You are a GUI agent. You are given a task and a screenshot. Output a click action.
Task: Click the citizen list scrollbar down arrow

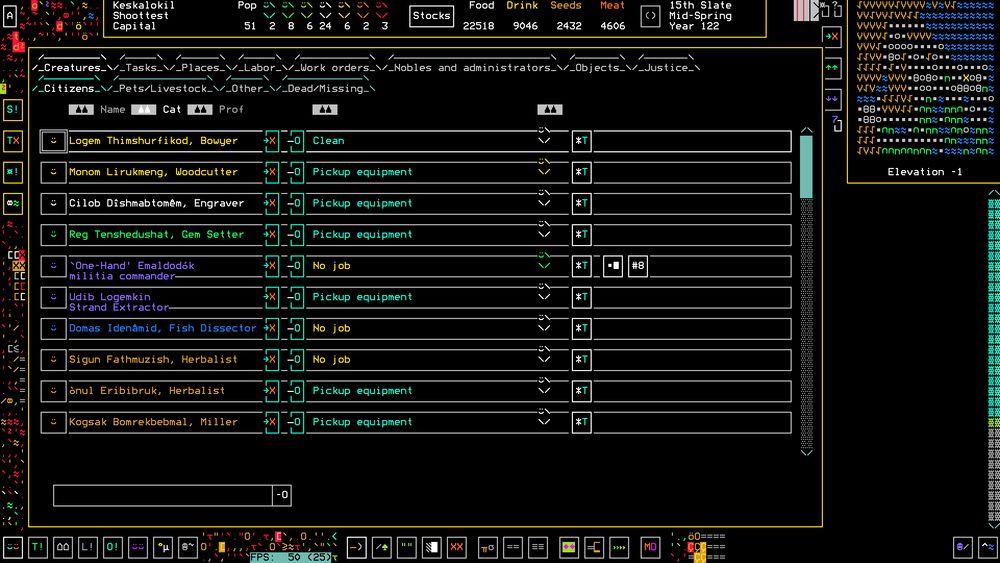806,452
